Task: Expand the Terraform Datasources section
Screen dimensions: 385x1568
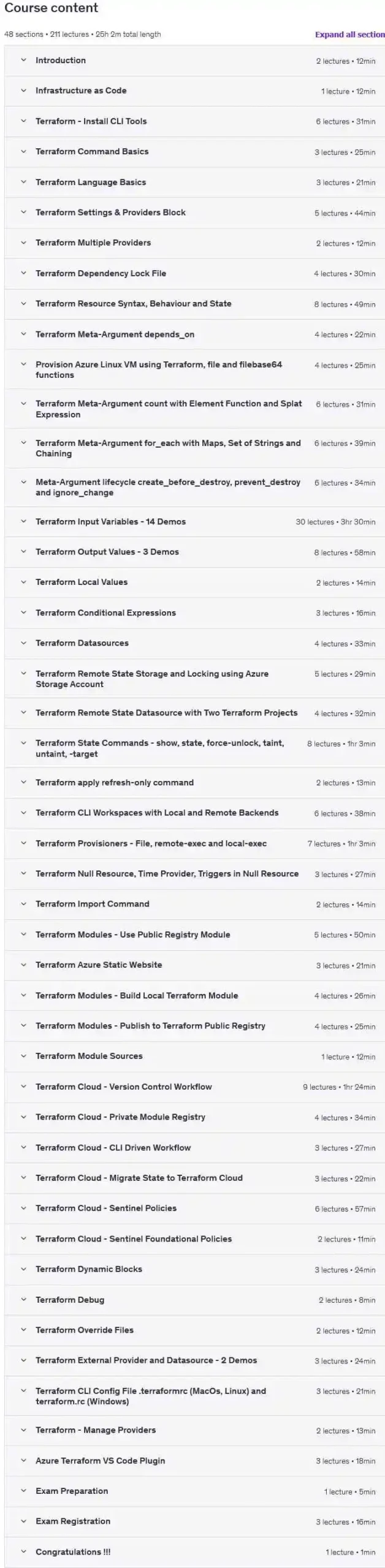Action: [x=84, y=644]
